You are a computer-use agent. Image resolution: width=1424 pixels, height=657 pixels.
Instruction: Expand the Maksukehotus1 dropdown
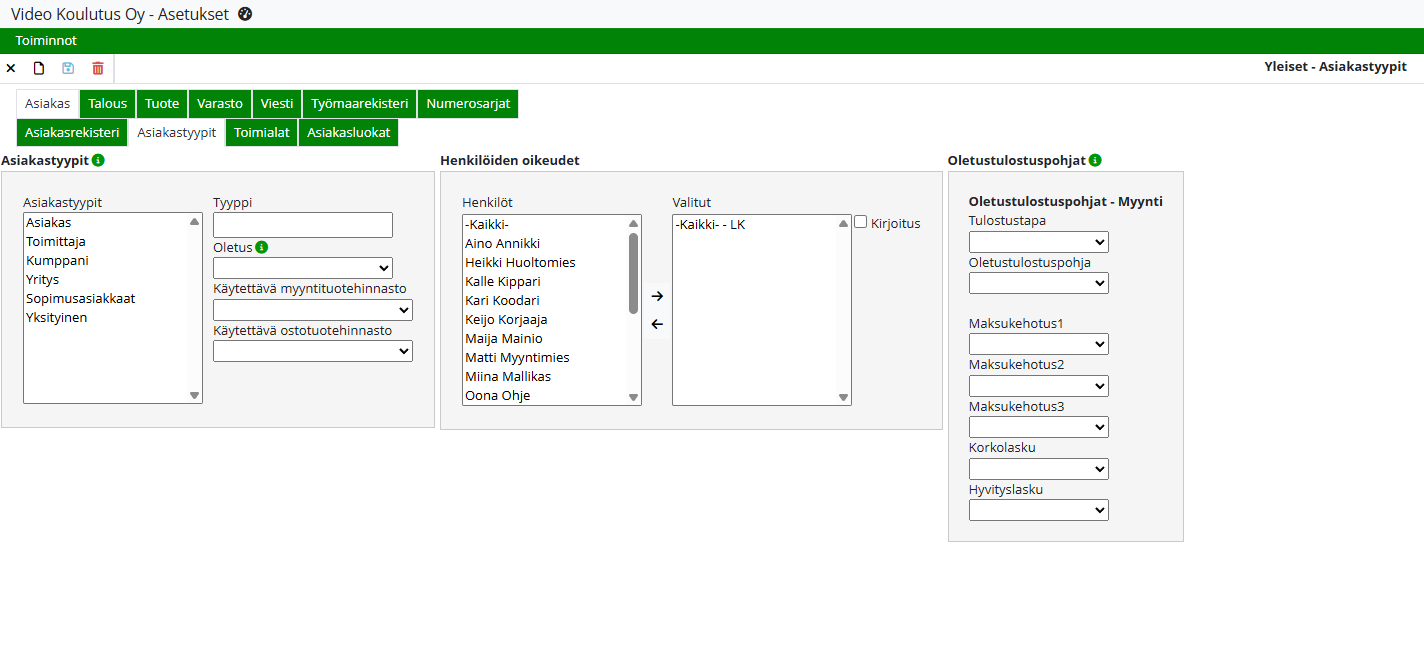(x=1038, y=344)
